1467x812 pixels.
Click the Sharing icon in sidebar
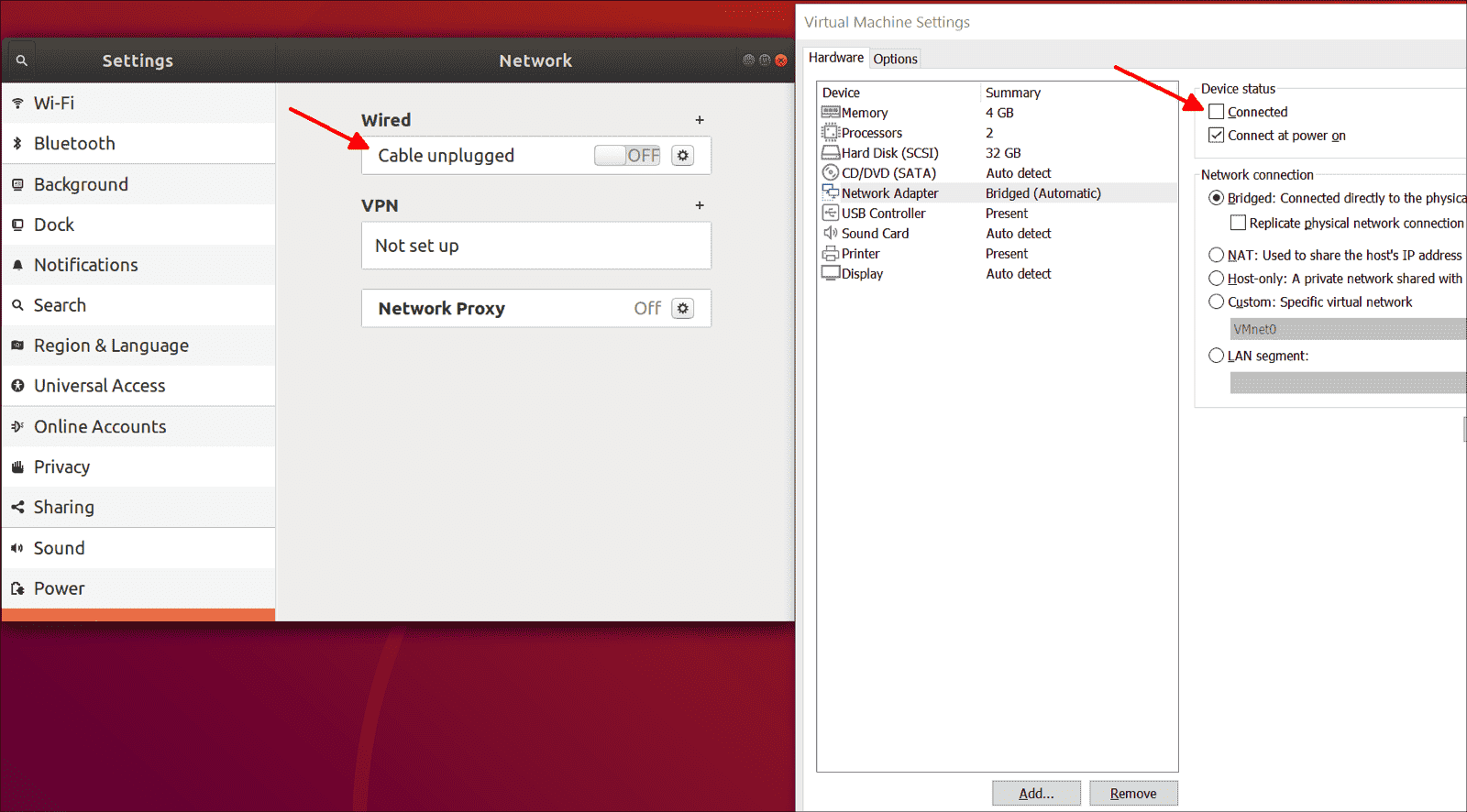[17, 507]
